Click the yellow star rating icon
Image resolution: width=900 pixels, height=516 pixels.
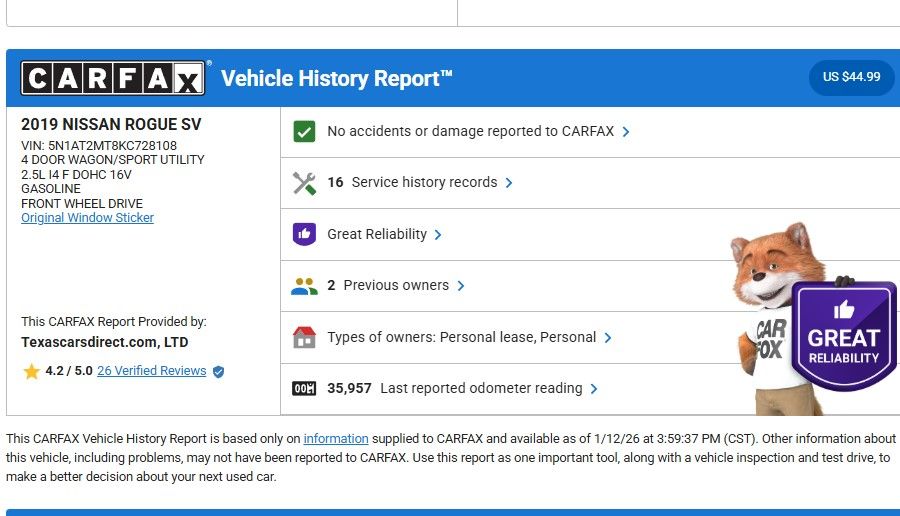32,371
